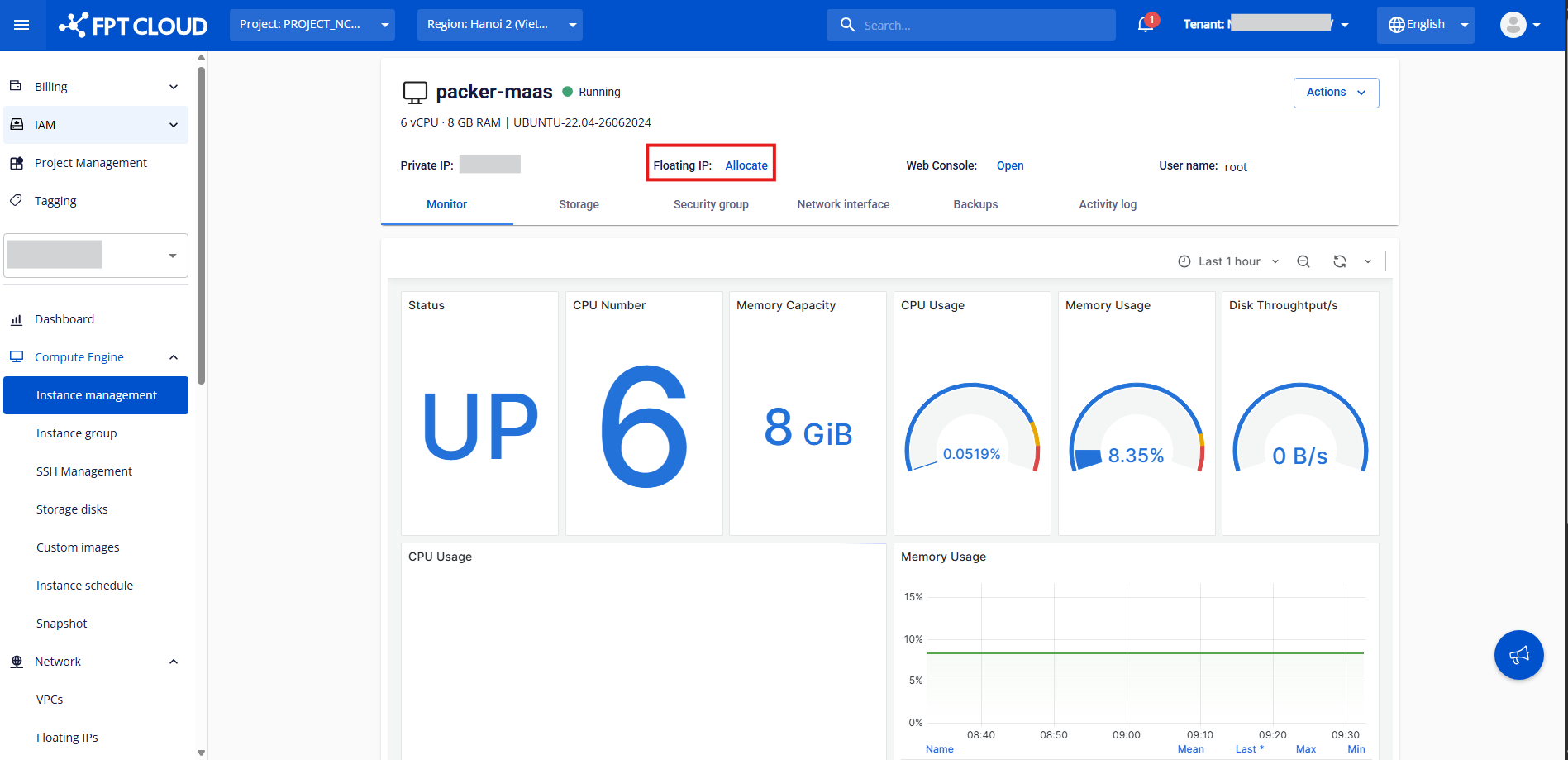Collapse the Compute Engine section
Viewport: 1568px width, 760px height.
(174, 357)
